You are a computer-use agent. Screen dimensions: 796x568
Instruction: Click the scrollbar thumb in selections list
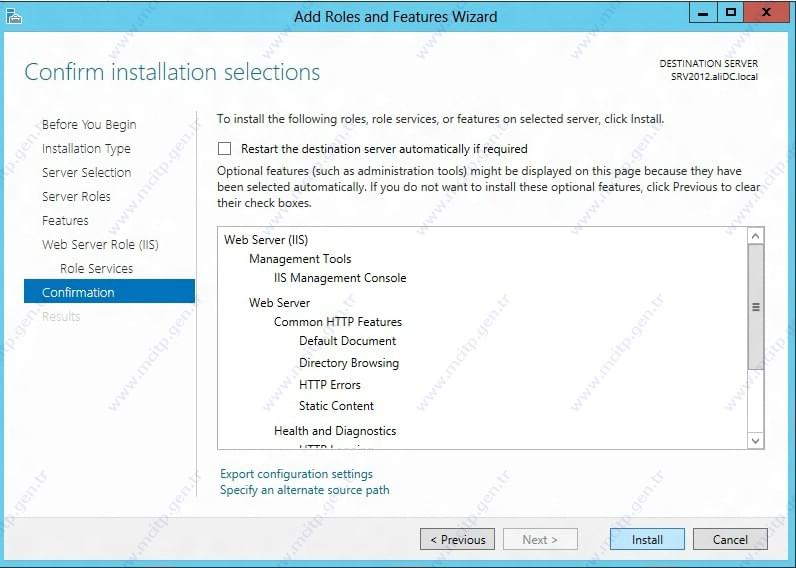pos(755,307)
